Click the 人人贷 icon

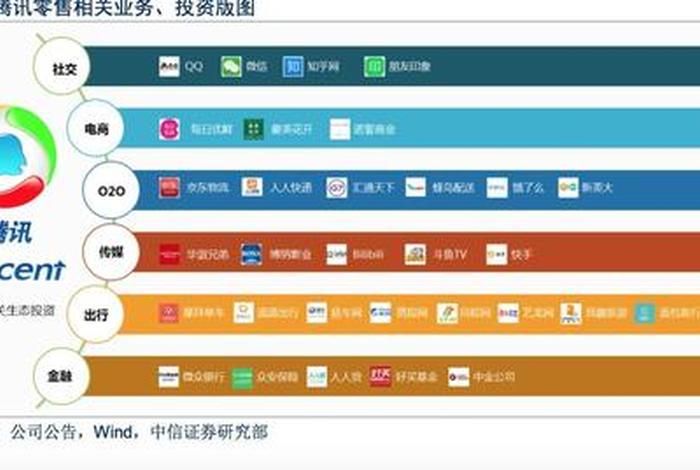pos(317,377)
